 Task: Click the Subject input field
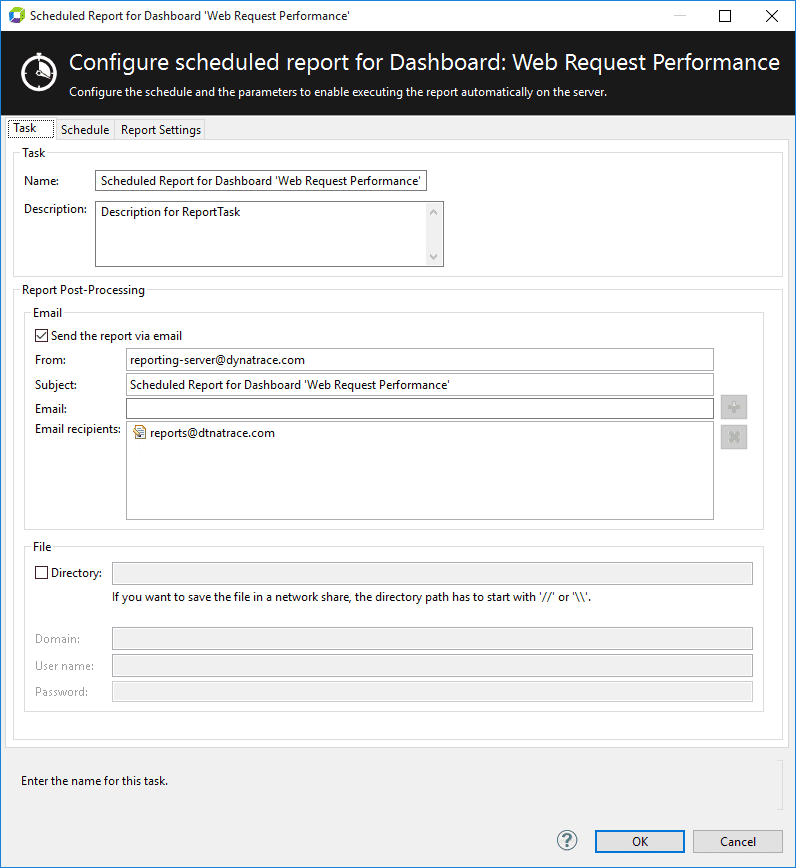(420, 385)
